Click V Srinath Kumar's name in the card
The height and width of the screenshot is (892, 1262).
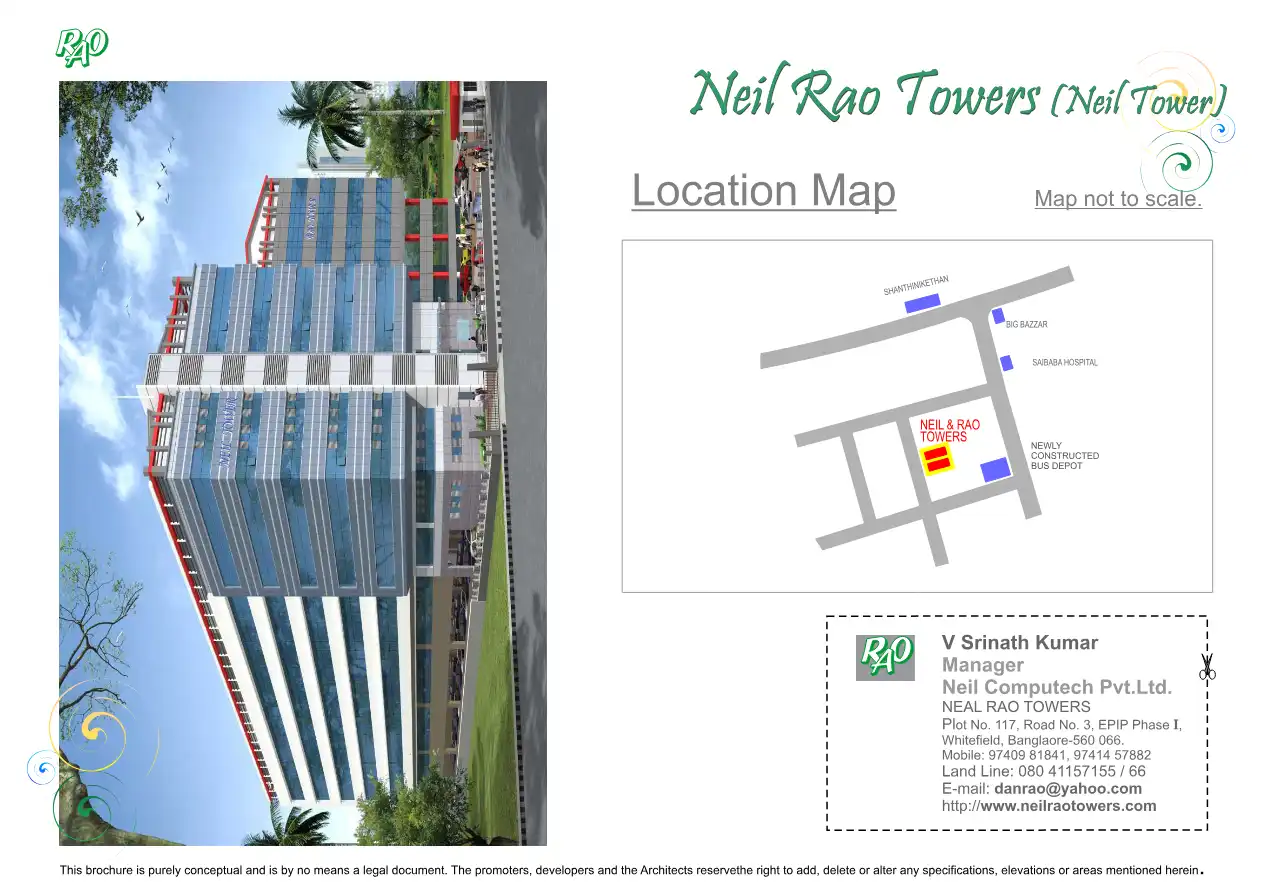point(1020,642)
